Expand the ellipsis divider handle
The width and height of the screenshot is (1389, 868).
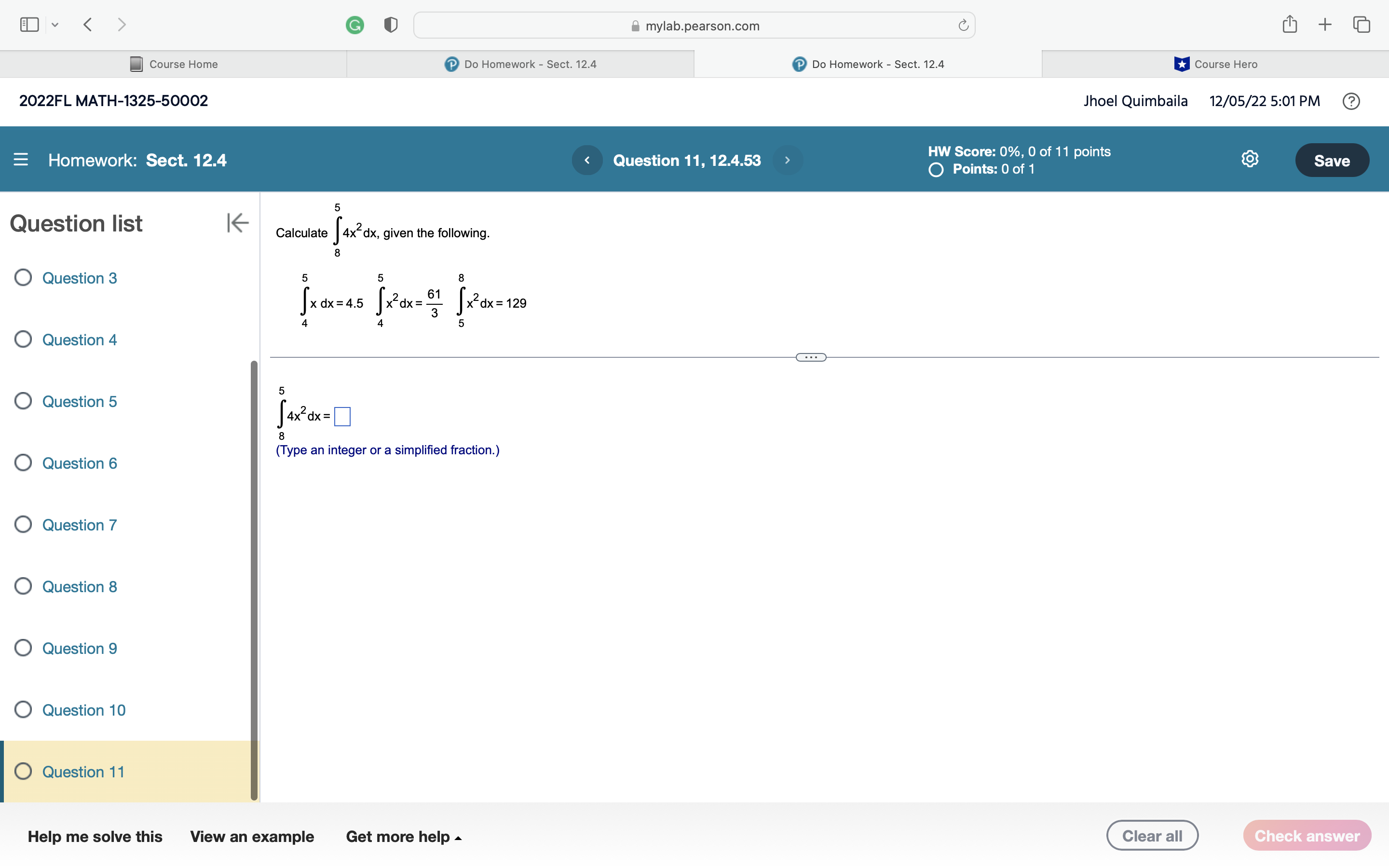[x=810, y=357]
